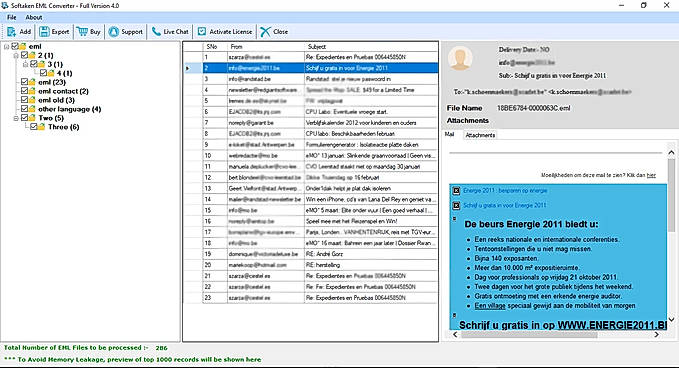
Task: Click the selected row indicator arrow
Action: 187,68
